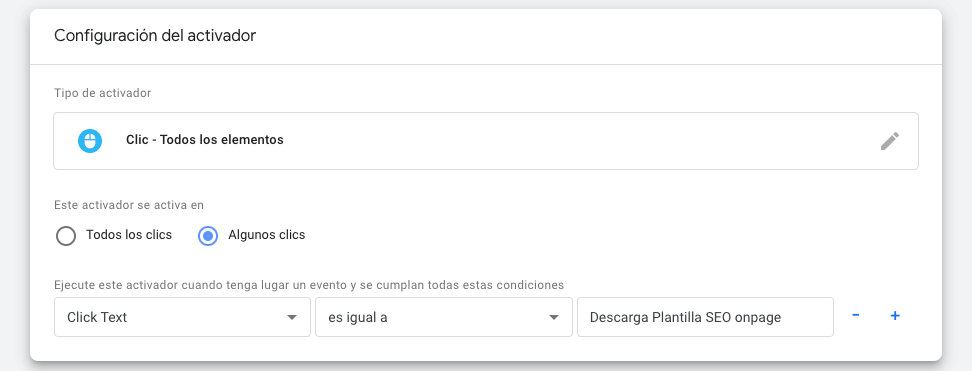Select the Algunos clics radio button

click(208, 236)
